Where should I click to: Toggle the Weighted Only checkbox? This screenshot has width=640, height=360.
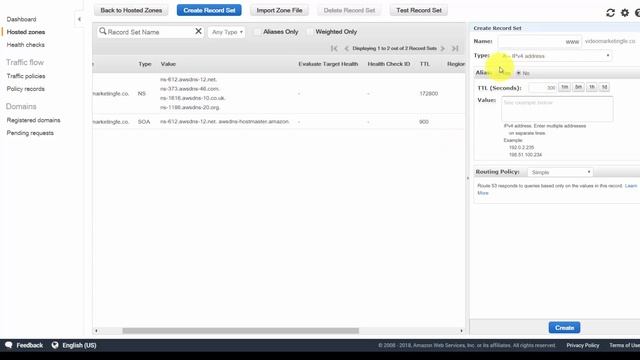coord(309,32)
